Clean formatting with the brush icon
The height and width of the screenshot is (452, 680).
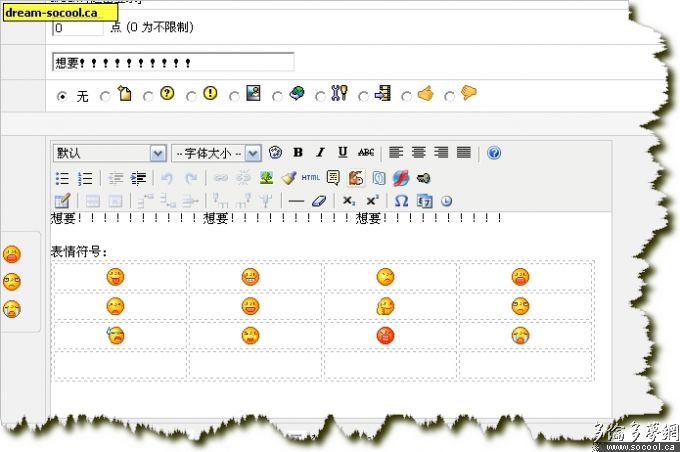click(x=288, y=178)
